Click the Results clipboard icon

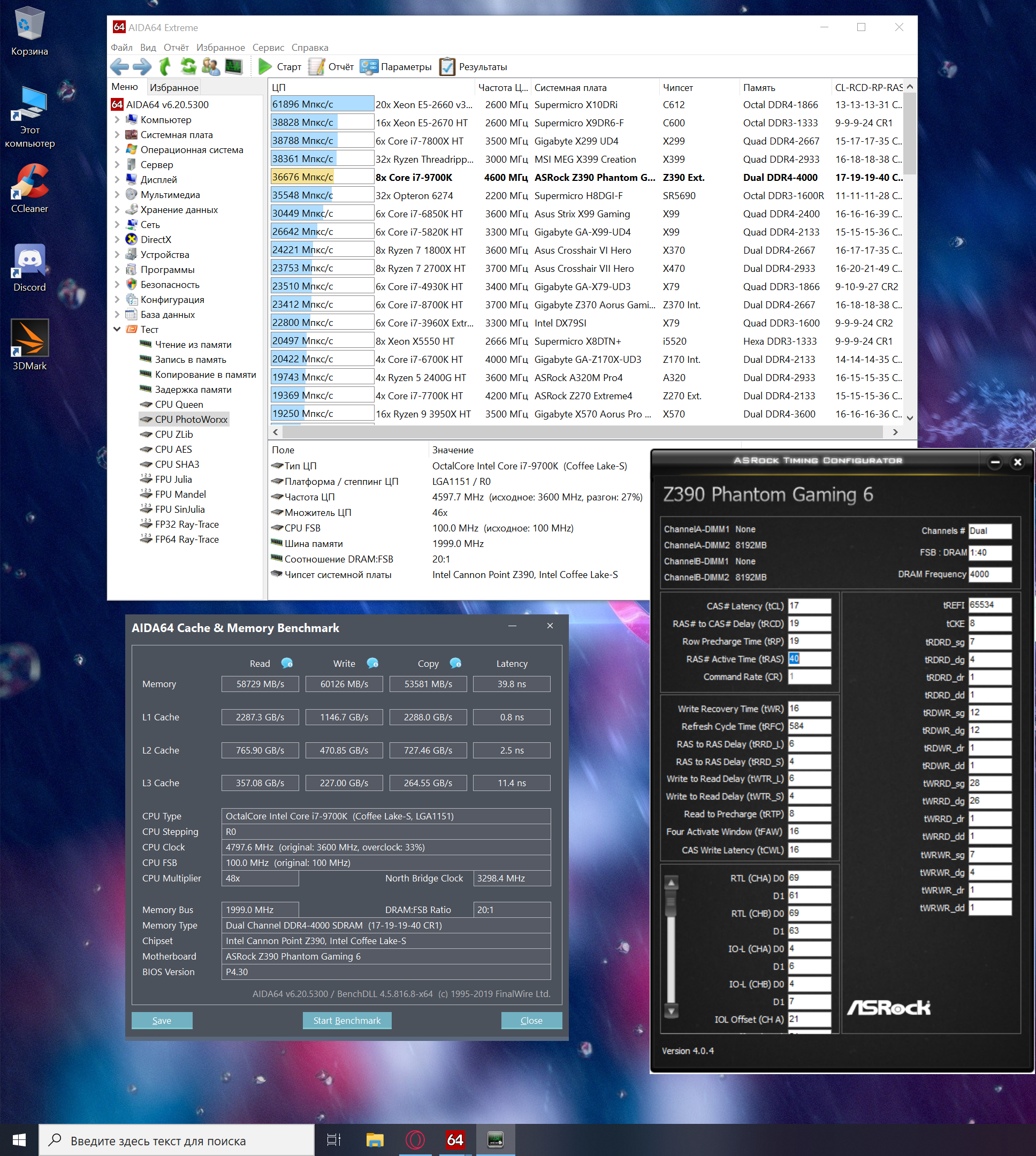pos(447,66)
